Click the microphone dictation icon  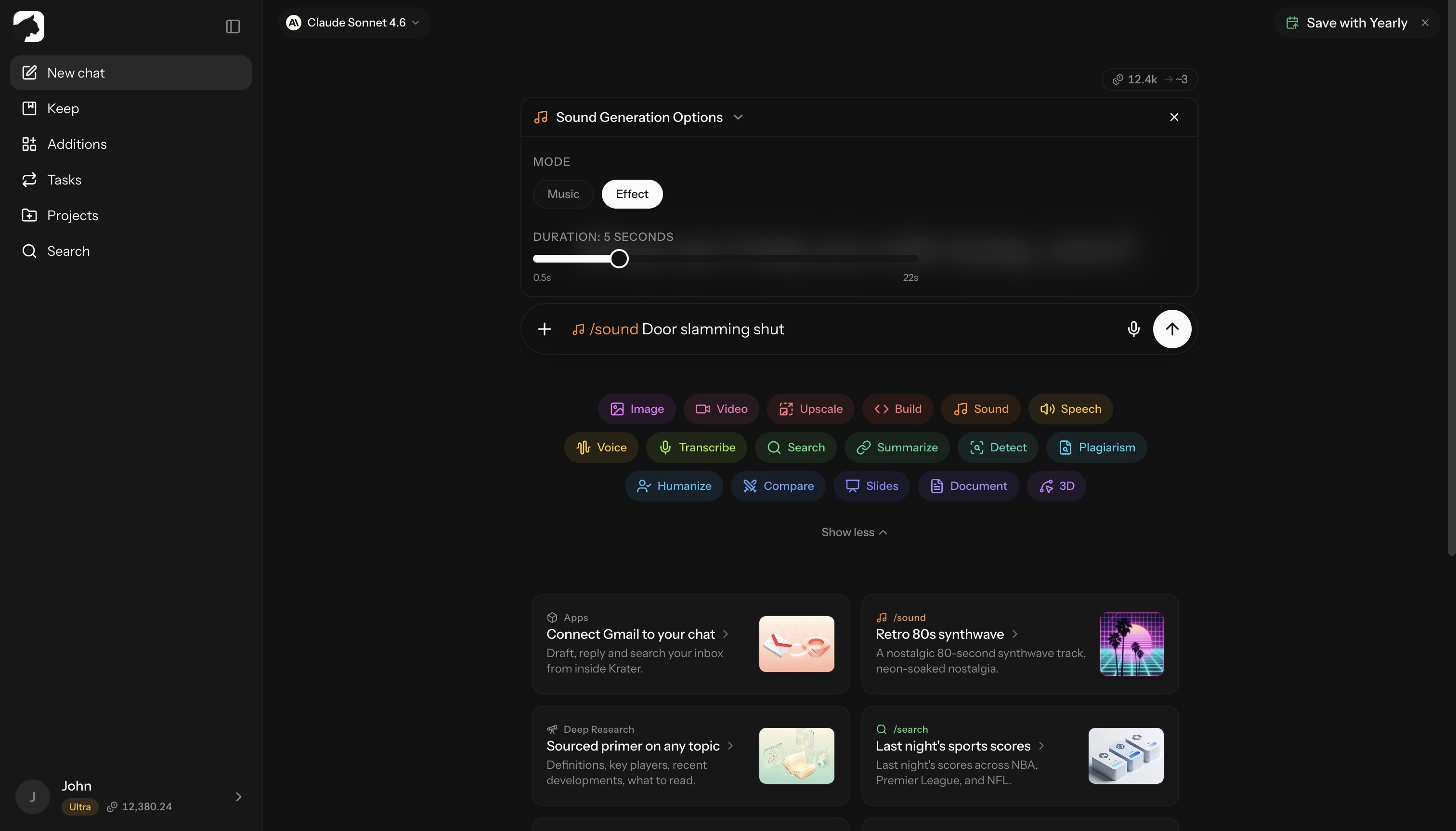(x=1133, y=329)
